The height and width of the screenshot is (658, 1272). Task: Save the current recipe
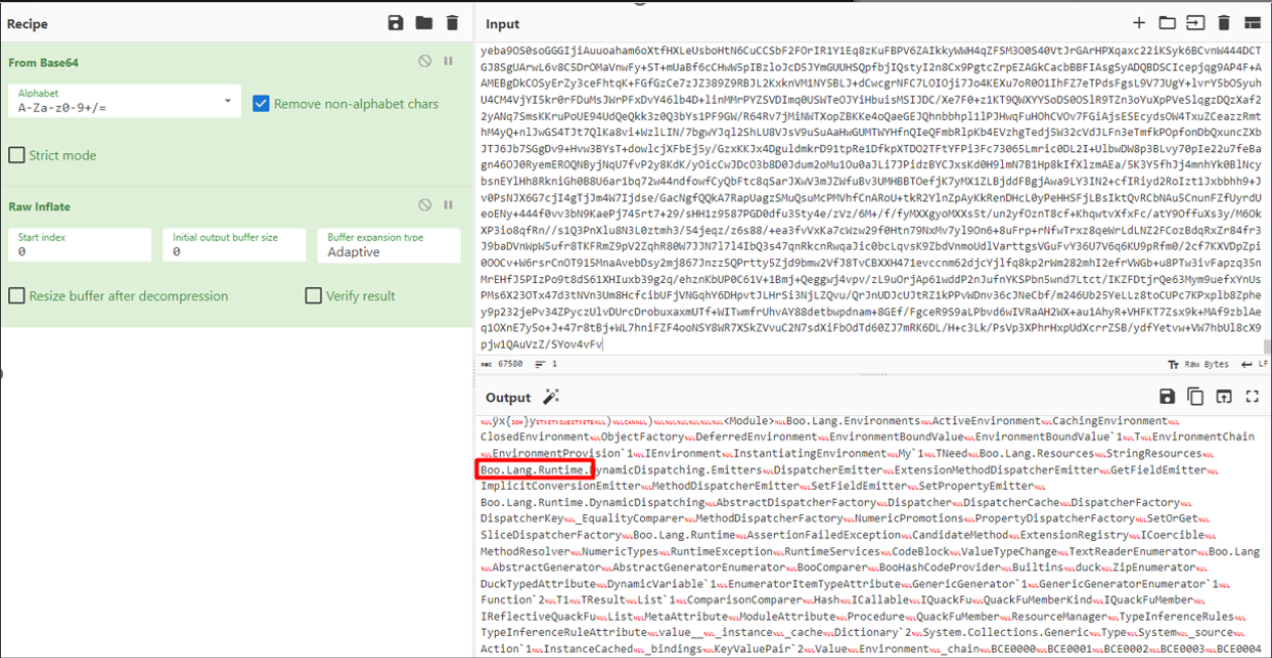(x=396, y=23)
